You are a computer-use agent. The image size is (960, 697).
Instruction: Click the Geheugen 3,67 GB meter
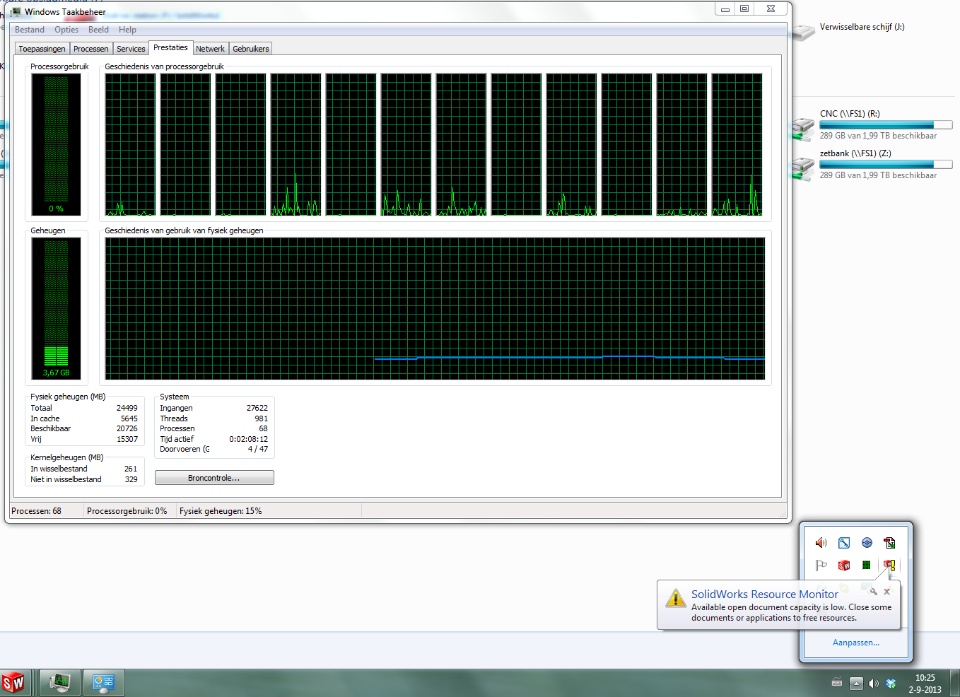click(x=56, y=309)
